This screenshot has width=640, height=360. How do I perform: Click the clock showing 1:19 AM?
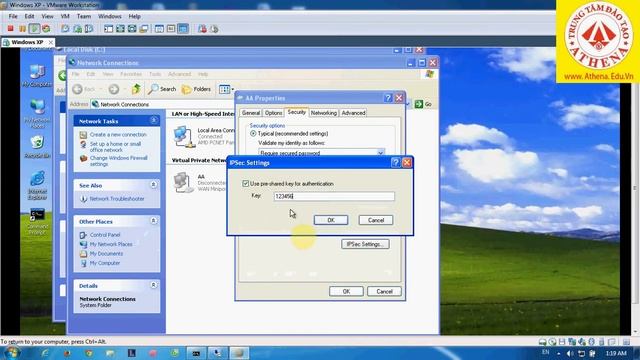(616, 353)
